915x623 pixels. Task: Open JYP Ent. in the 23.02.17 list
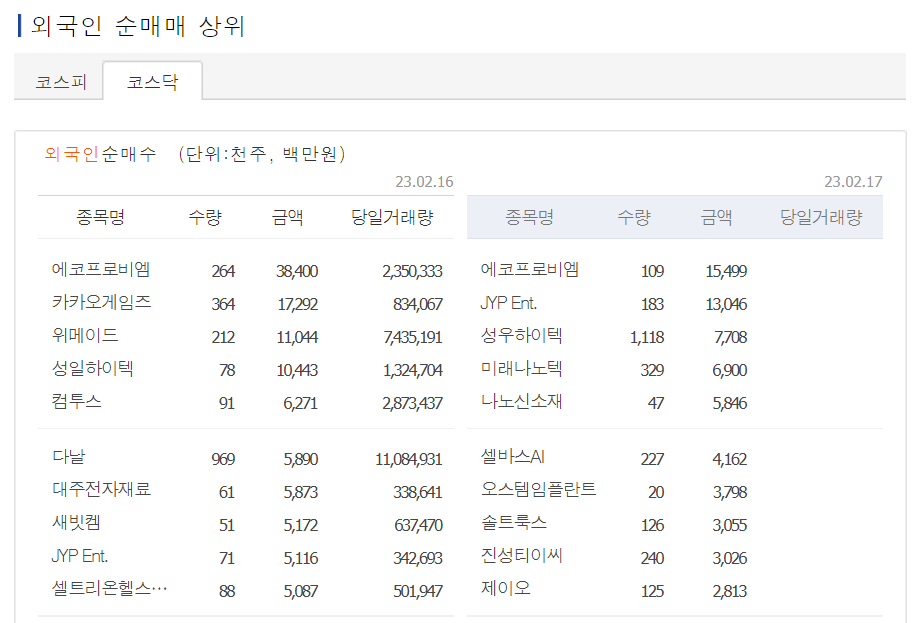point(508,303)
